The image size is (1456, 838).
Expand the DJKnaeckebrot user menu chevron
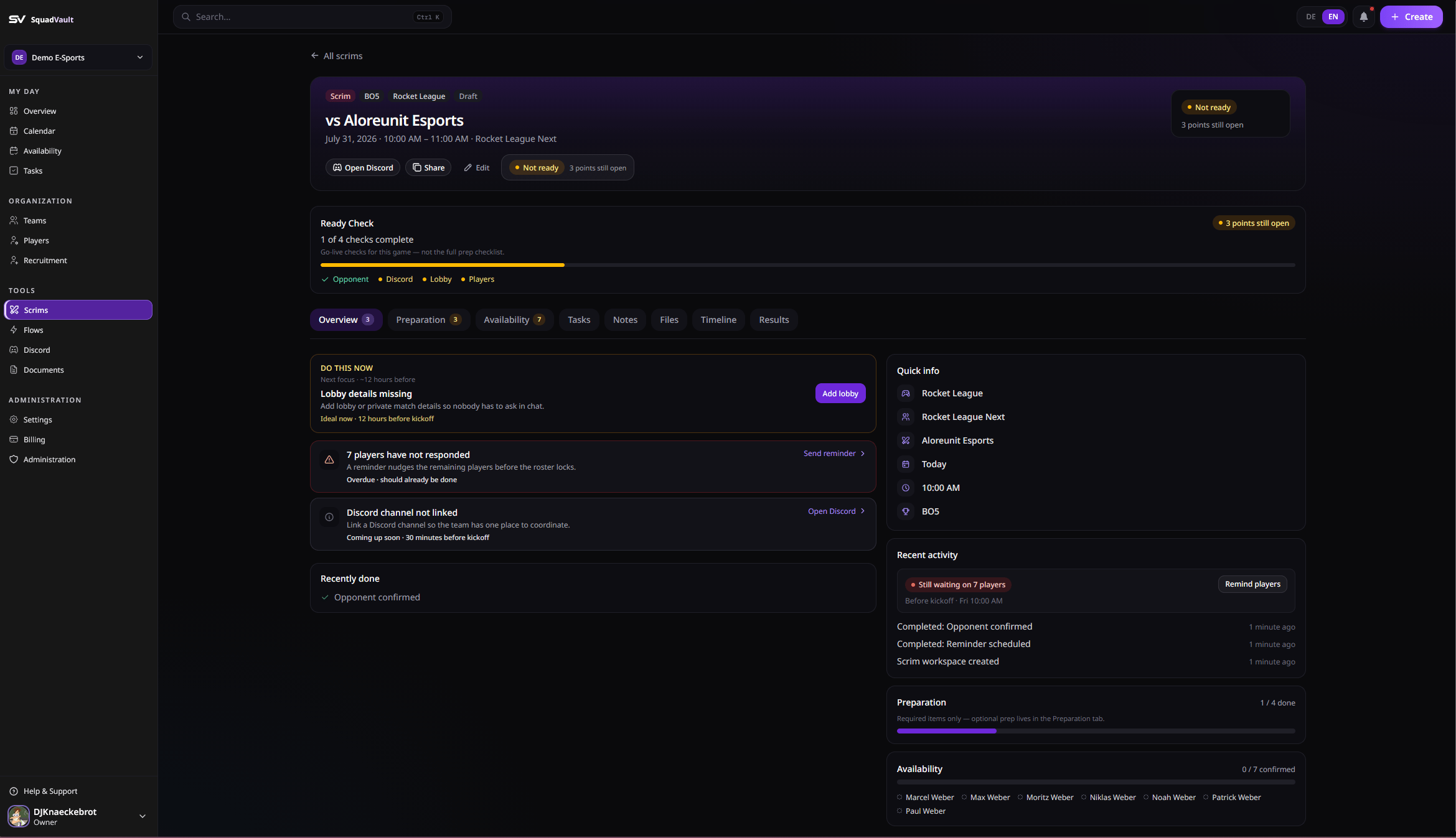[x=143, y=816]
